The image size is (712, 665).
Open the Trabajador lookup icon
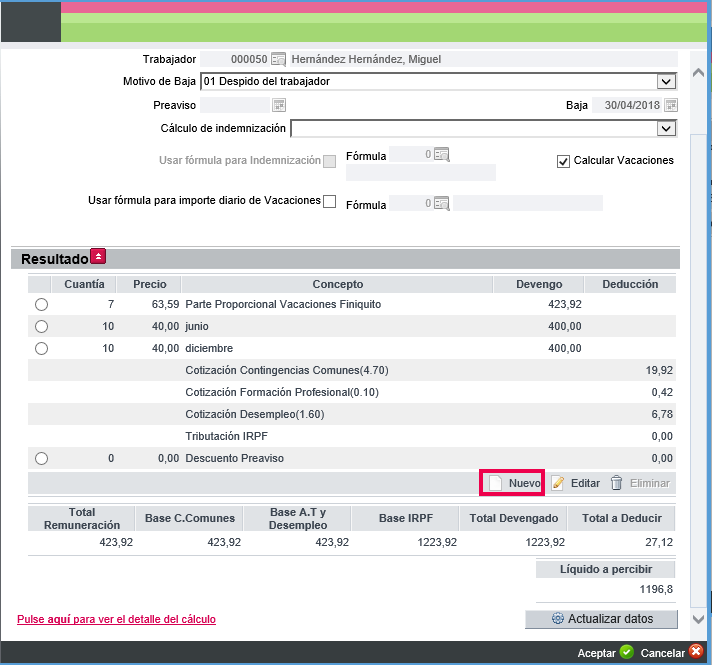[x=279, y=59]
